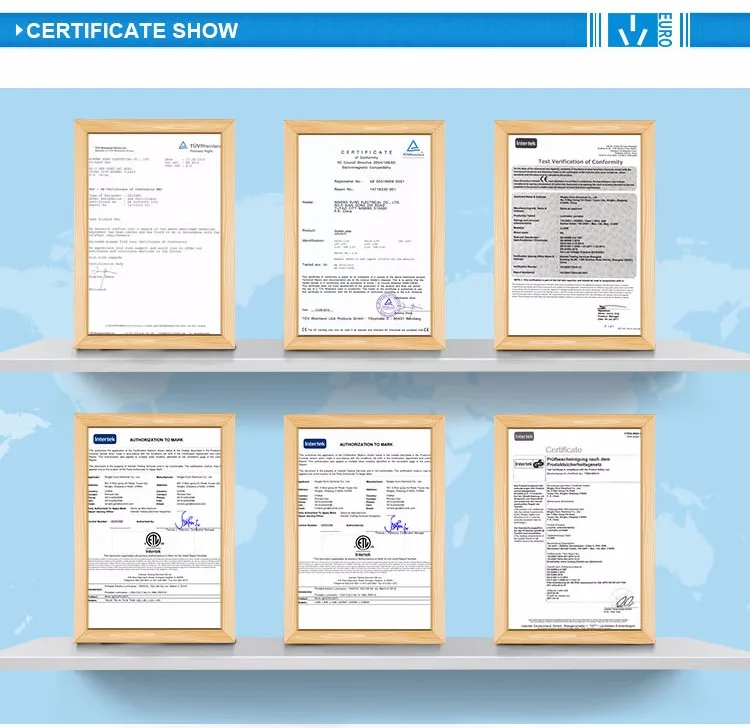Click grey Intertek logo atop German certificate

click(x=524, y=436)
